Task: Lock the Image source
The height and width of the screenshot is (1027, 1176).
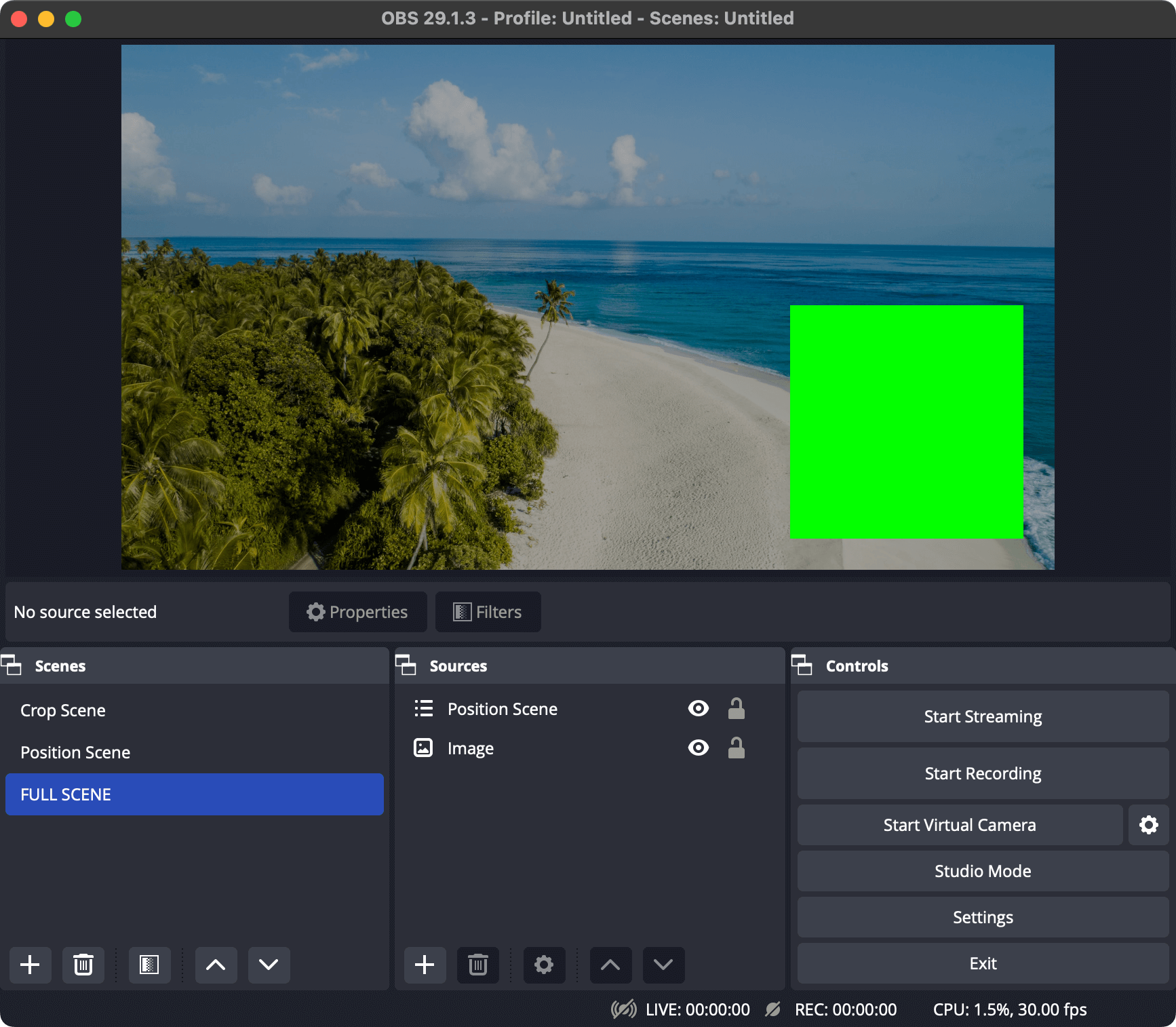Action: click(x=737, y=748)
